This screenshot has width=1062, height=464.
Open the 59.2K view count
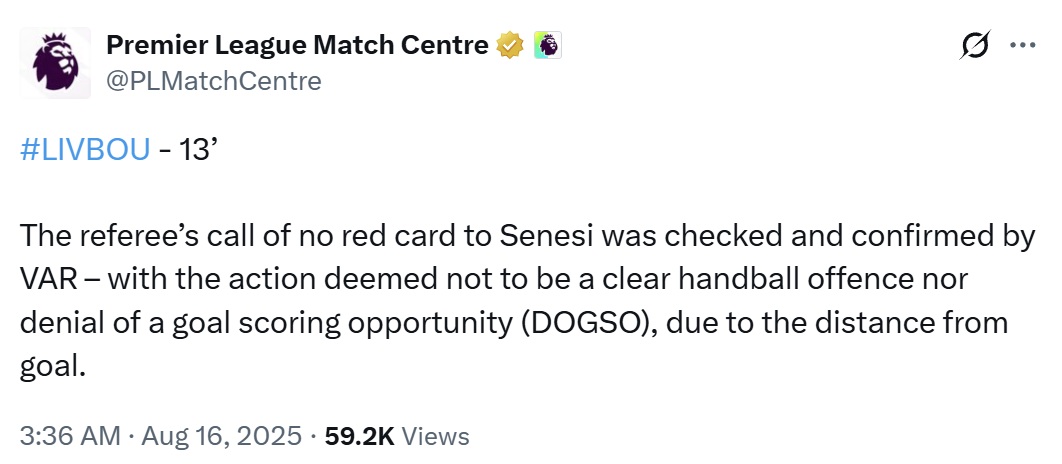pyautogui.click(x=360, y=436)
